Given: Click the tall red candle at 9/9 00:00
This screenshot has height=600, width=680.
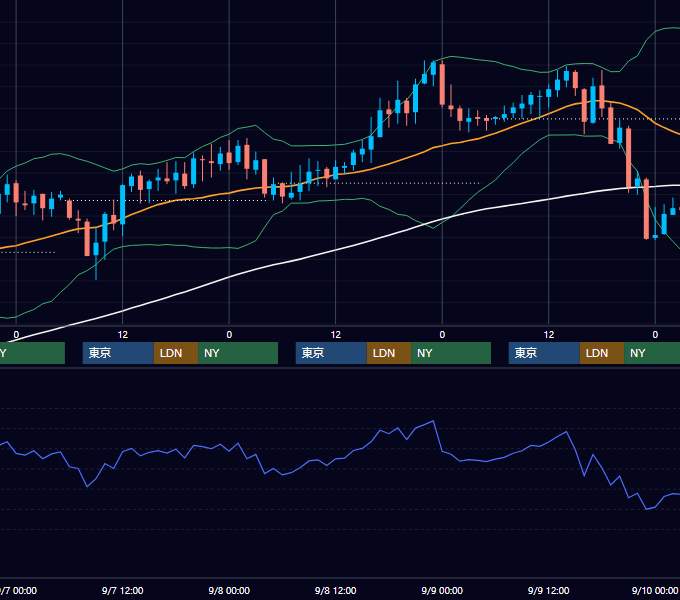Looking at the screenshot, I should (442, 85).
